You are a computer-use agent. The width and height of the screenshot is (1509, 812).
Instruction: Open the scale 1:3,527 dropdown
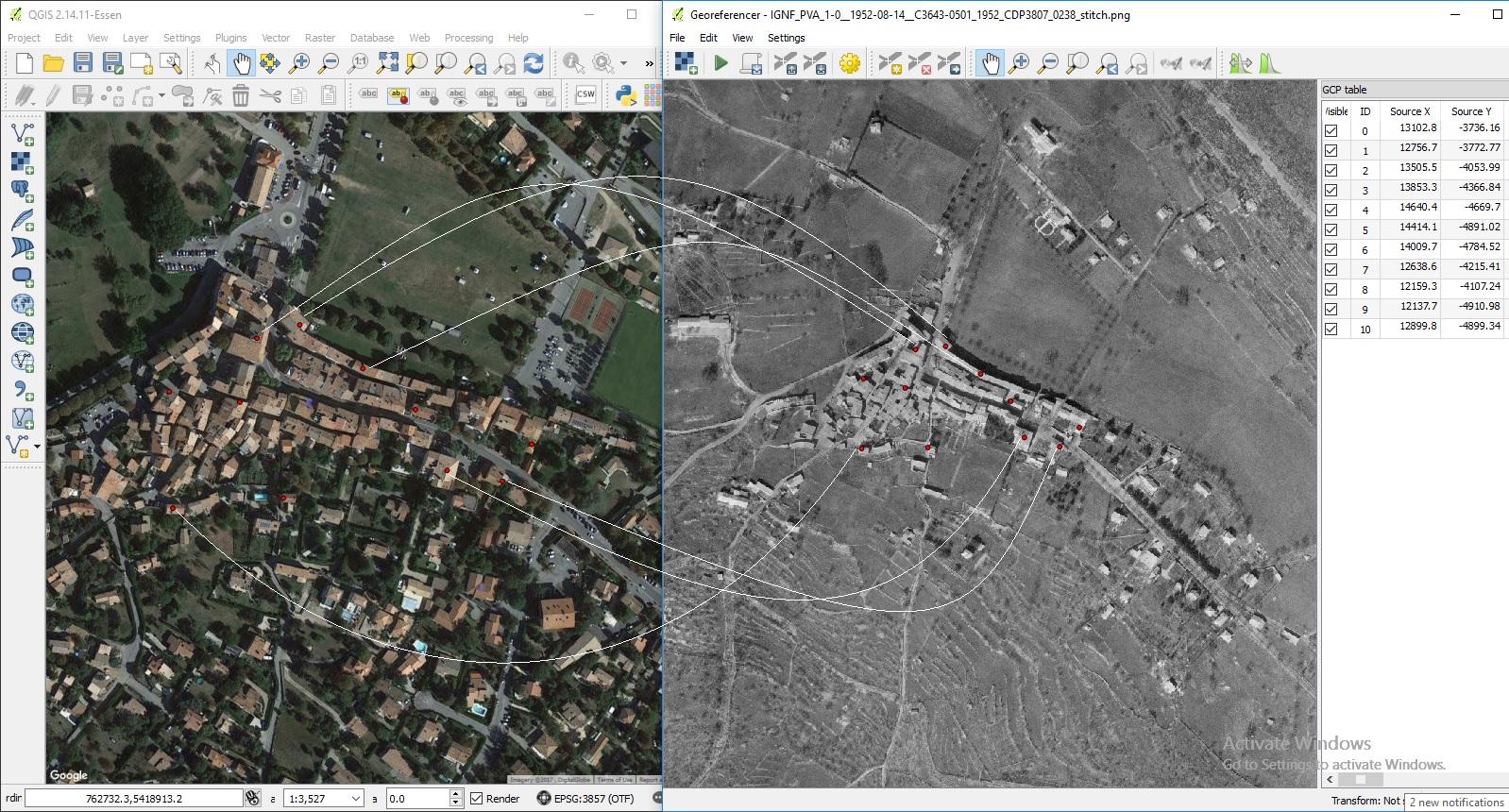(x=356, y=799)
